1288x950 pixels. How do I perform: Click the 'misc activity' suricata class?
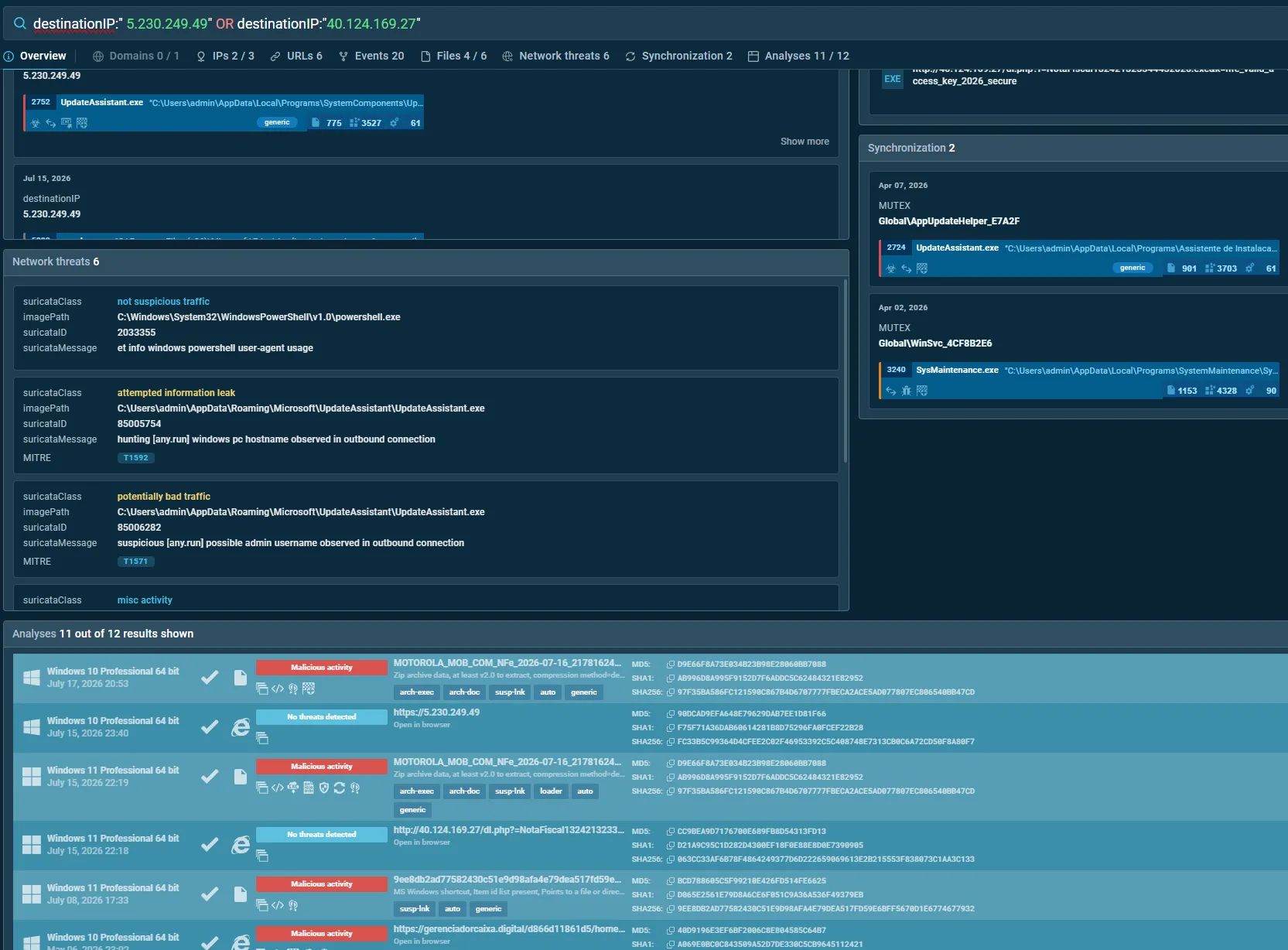(x=145, y=600)
